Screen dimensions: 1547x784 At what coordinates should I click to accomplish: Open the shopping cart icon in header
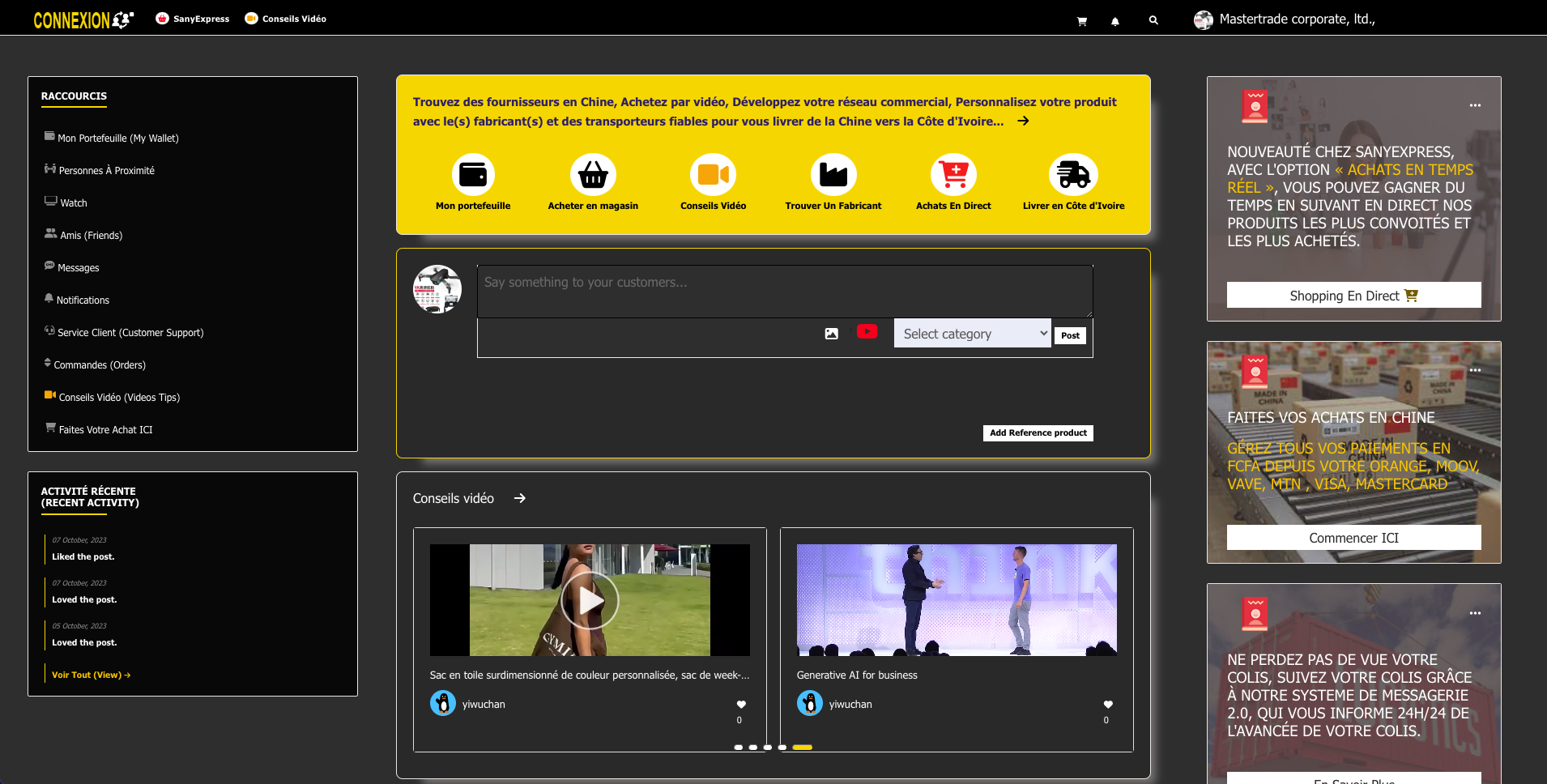(x=1081, y=21)
